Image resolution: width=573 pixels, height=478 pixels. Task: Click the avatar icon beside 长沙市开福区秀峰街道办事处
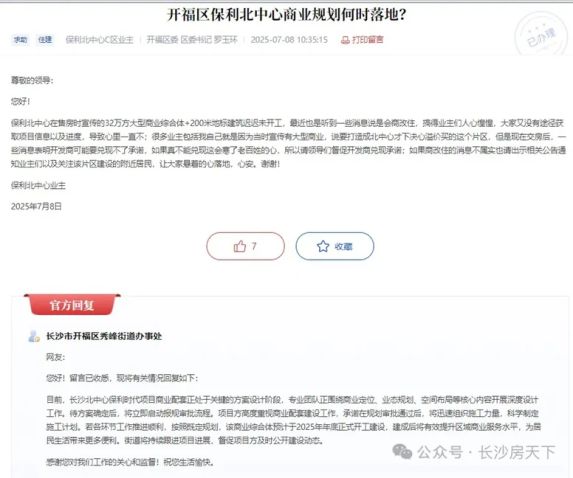(34, 336)
